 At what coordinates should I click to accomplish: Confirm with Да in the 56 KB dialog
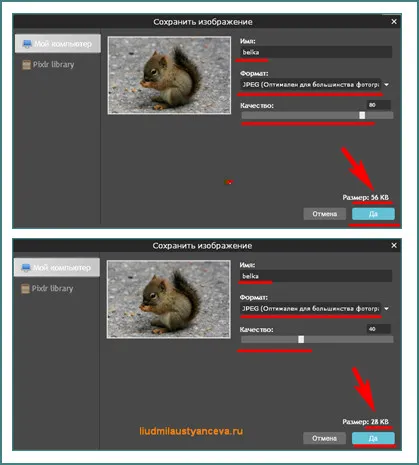[x=373, y=214]
